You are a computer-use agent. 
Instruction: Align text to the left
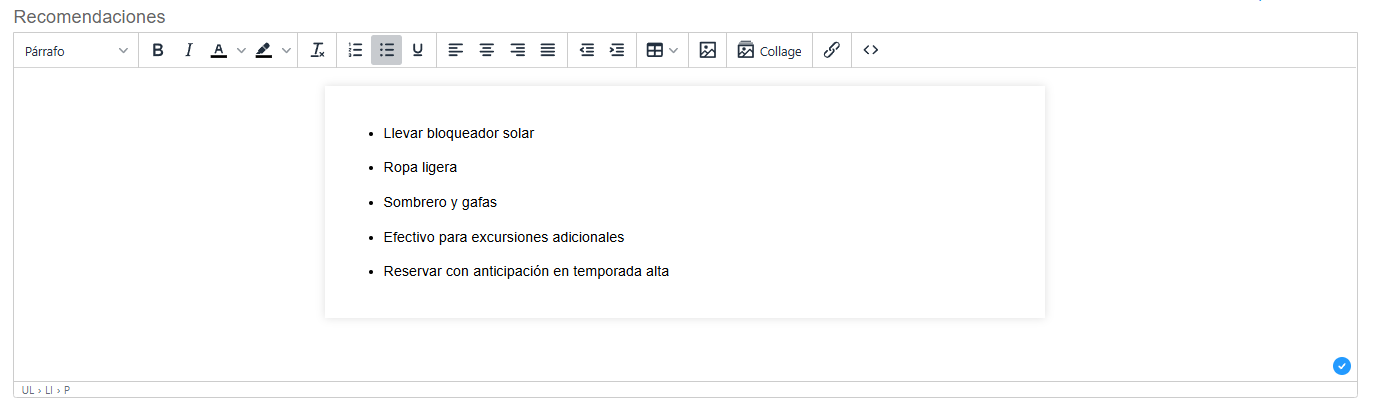pos(455,51)
